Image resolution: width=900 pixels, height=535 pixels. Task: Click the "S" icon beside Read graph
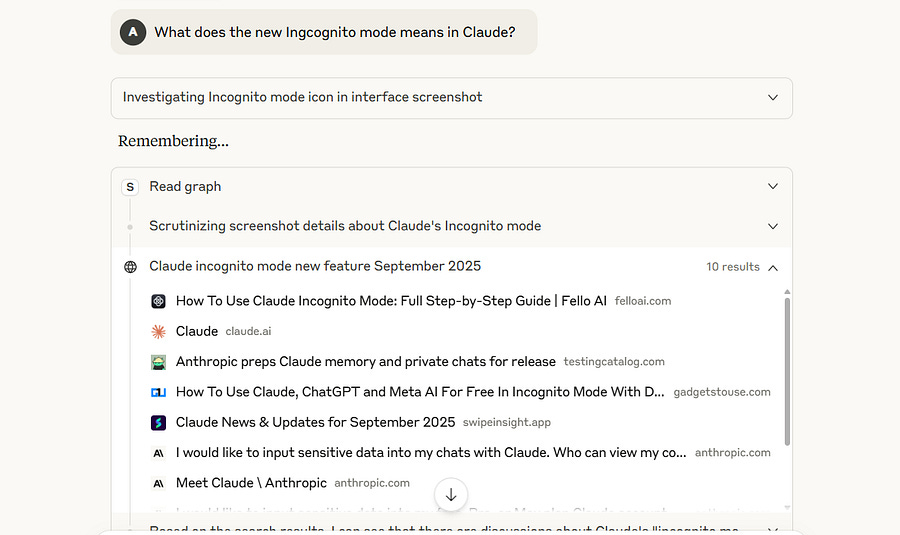click(130, 187)
